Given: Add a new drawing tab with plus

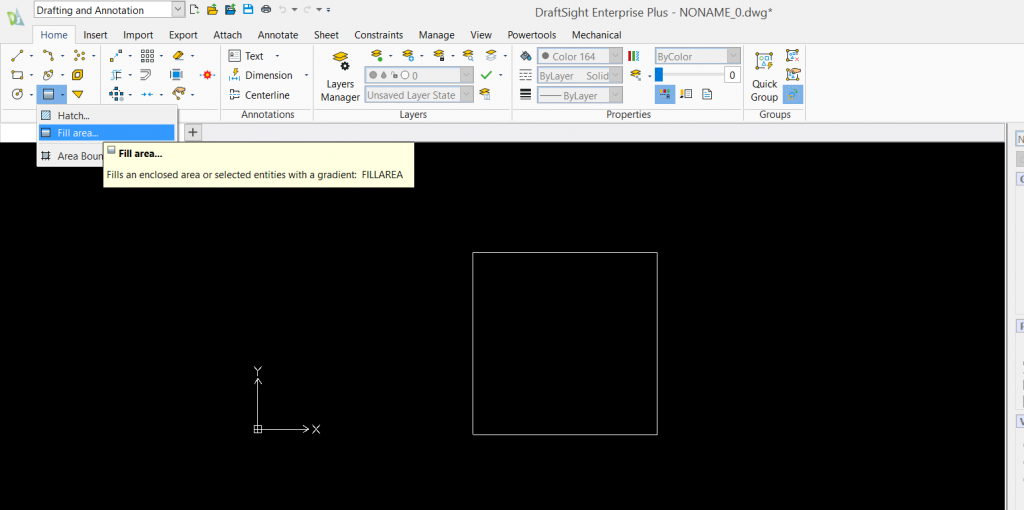Looking at the screenshot, I should pos(193,133).
